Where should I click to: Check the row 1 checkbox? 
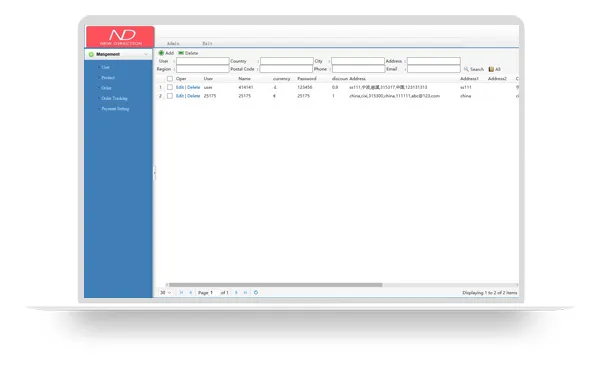[x=170, y=87]
